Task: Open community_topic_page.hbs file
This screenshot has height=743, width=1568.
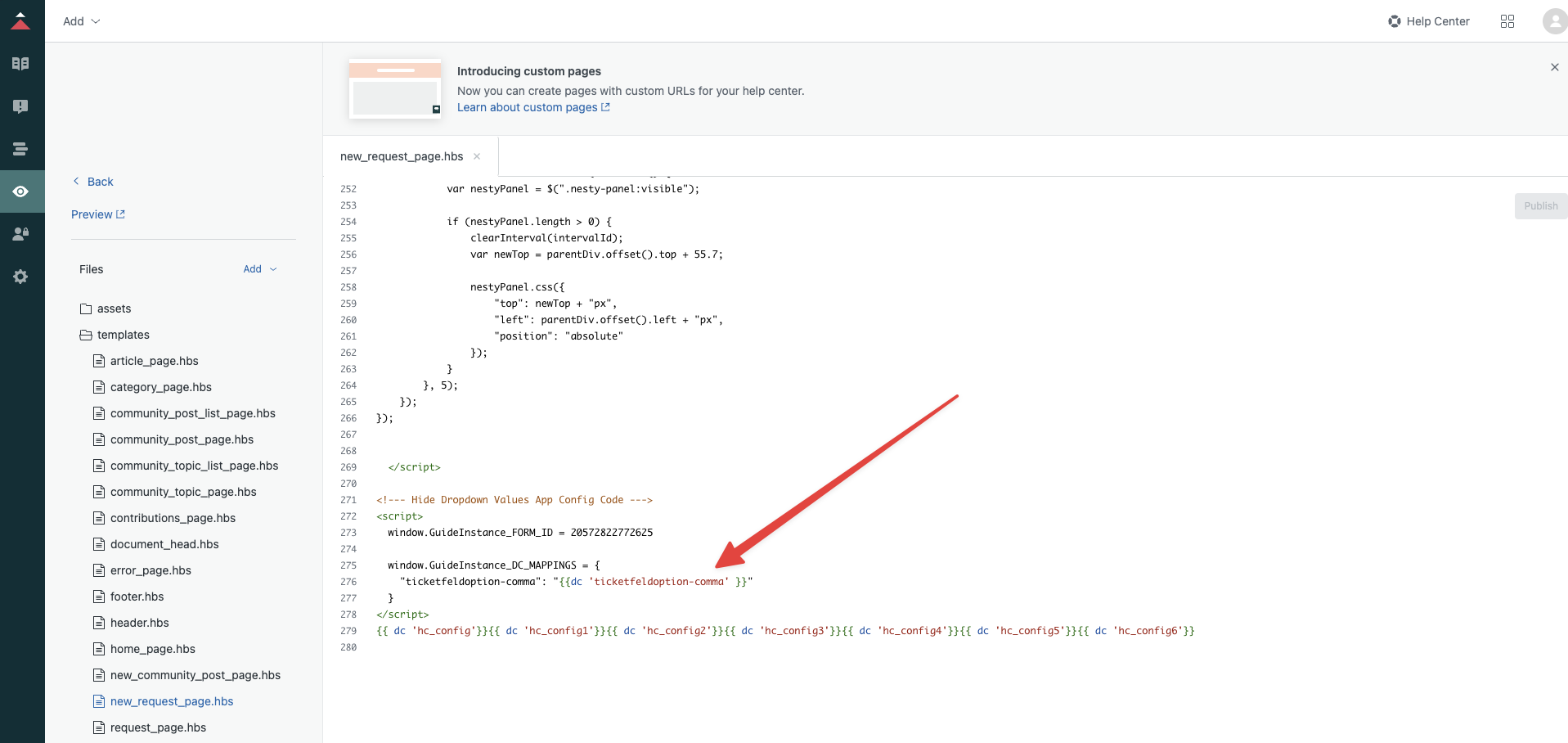Action: pyautogui.click(x=175, y=492)
